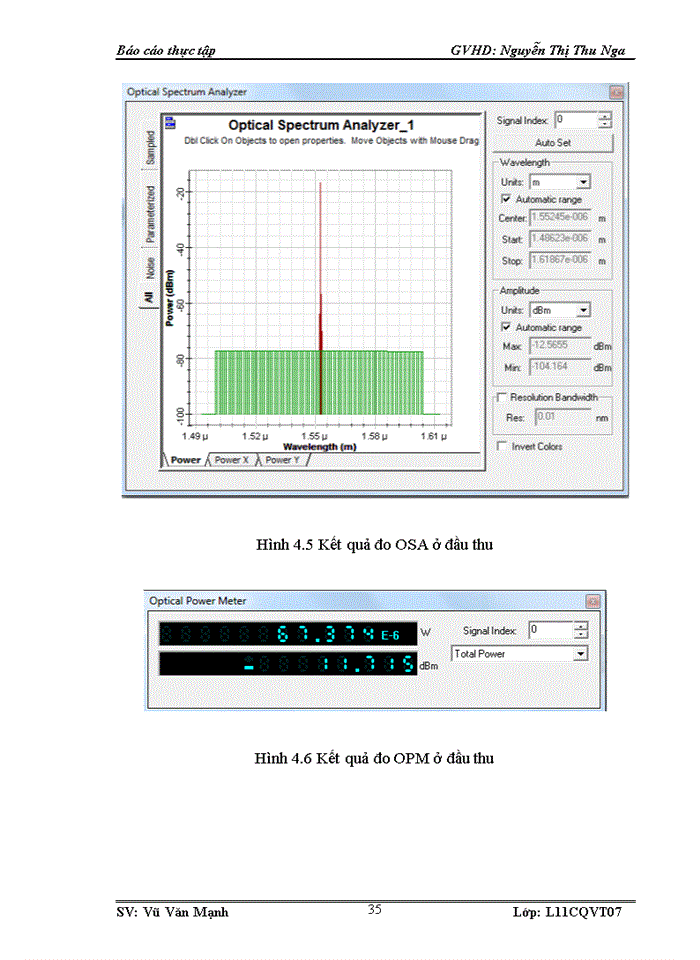Click the Signal Index field in Optical Power Meter
The height and width of the screenshot is (960, 700).
[550, 630]
